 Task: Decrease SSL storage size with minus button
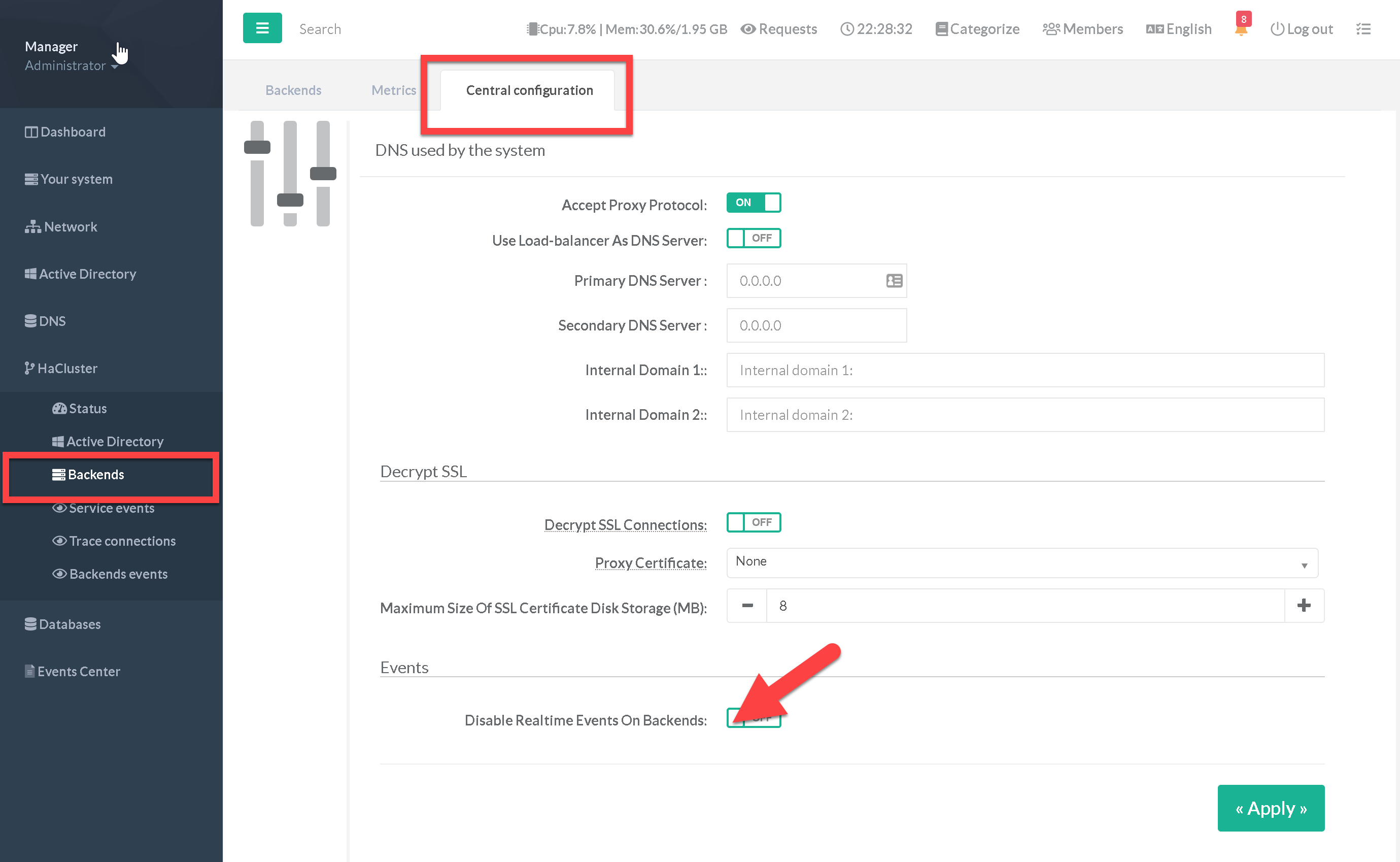[747, 606]
